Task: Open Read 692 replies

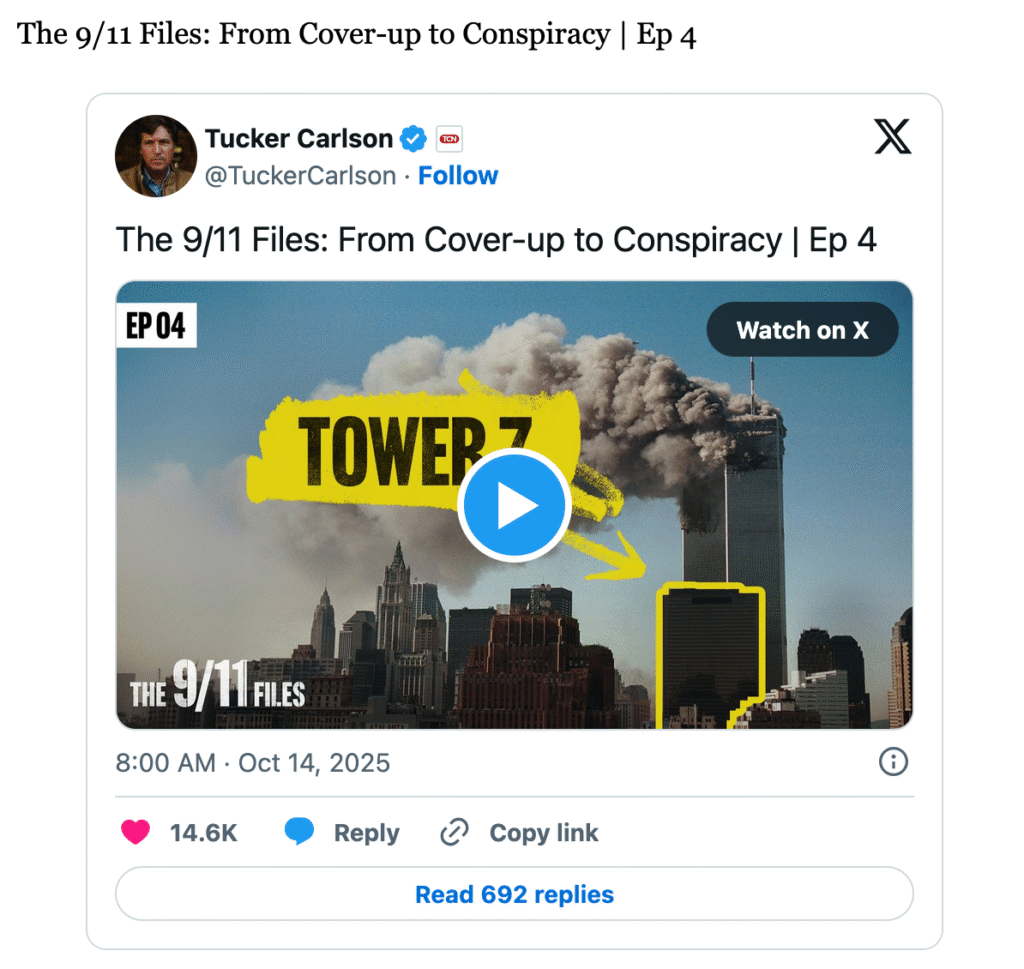Action: 515,894
